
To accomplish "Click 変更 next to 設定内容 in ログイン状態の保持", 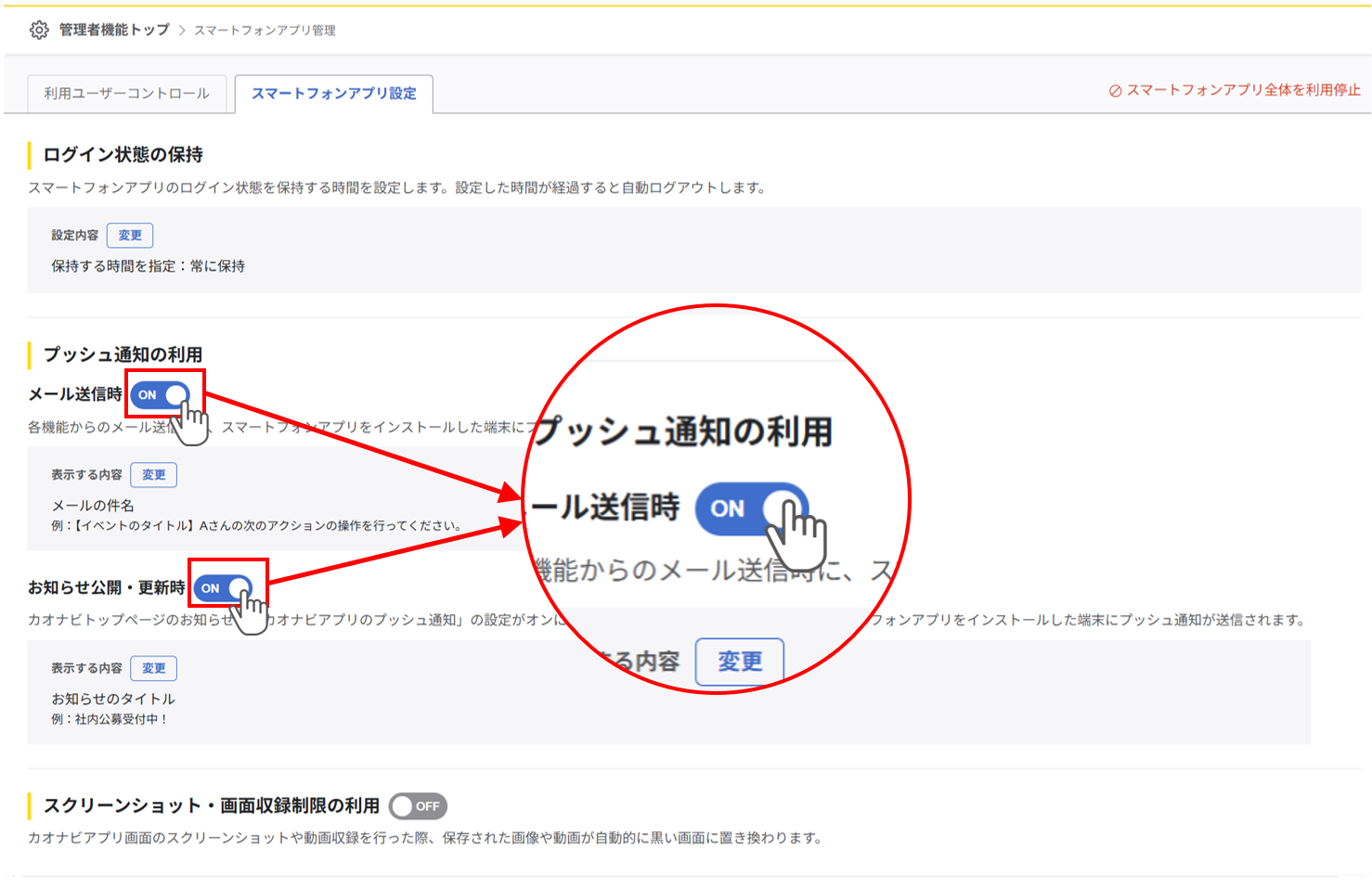I will [x=130, y=235].
